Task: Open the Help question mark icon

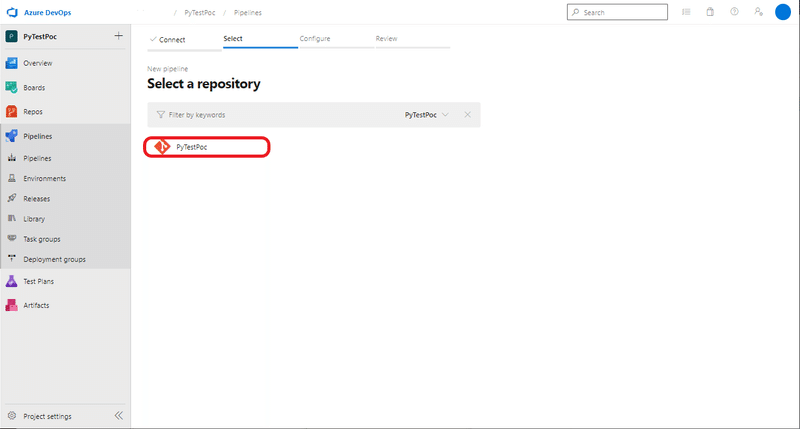Action: click(x=734, y=12)
